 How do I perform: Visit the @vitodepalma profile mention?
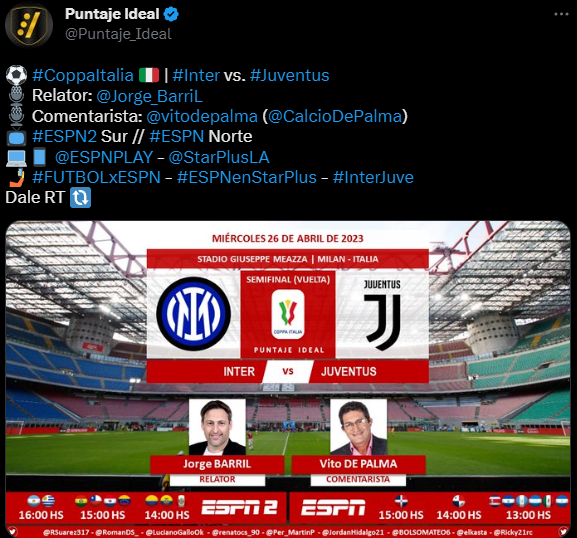202,116
